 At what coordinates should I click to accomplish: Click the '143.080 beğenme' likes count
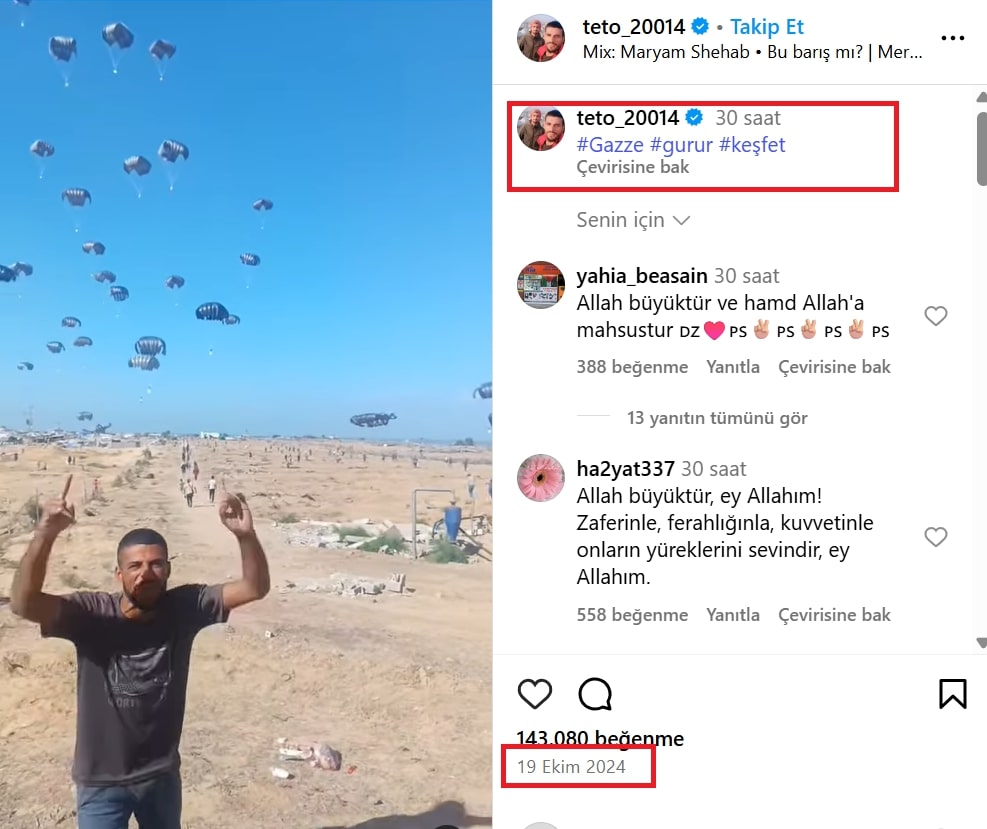[600, 738]
